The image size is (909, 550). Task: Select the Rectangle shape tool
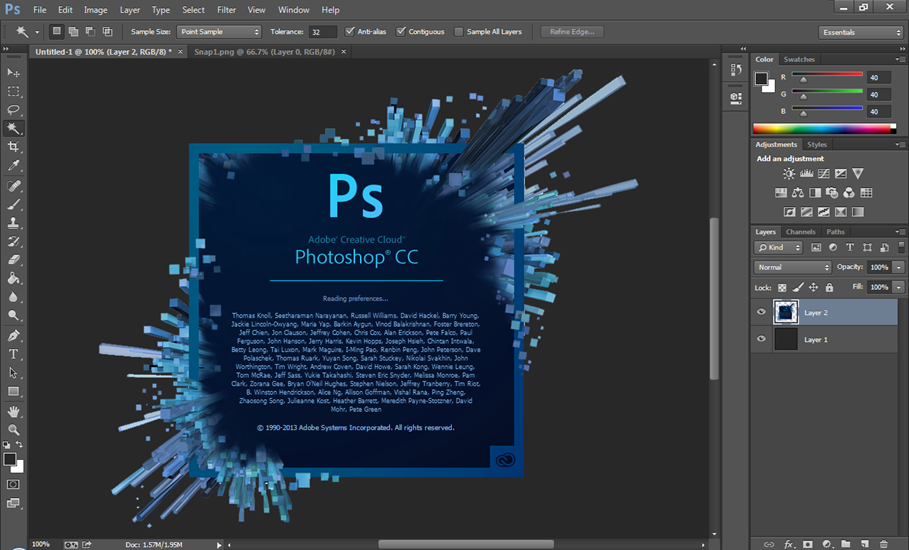[13, 391]
